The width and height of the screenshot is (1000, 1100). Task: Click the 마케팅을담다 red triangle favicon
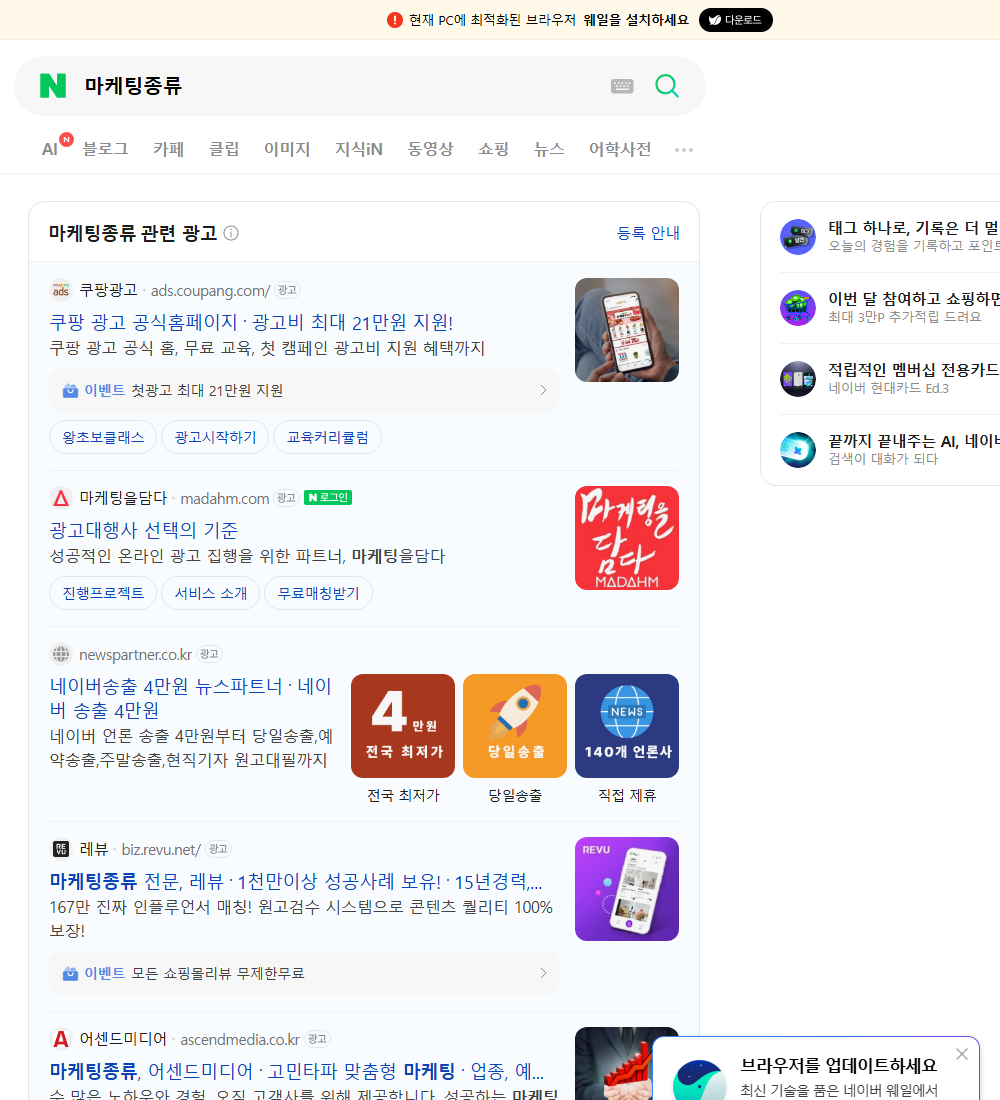click(61, 498)
